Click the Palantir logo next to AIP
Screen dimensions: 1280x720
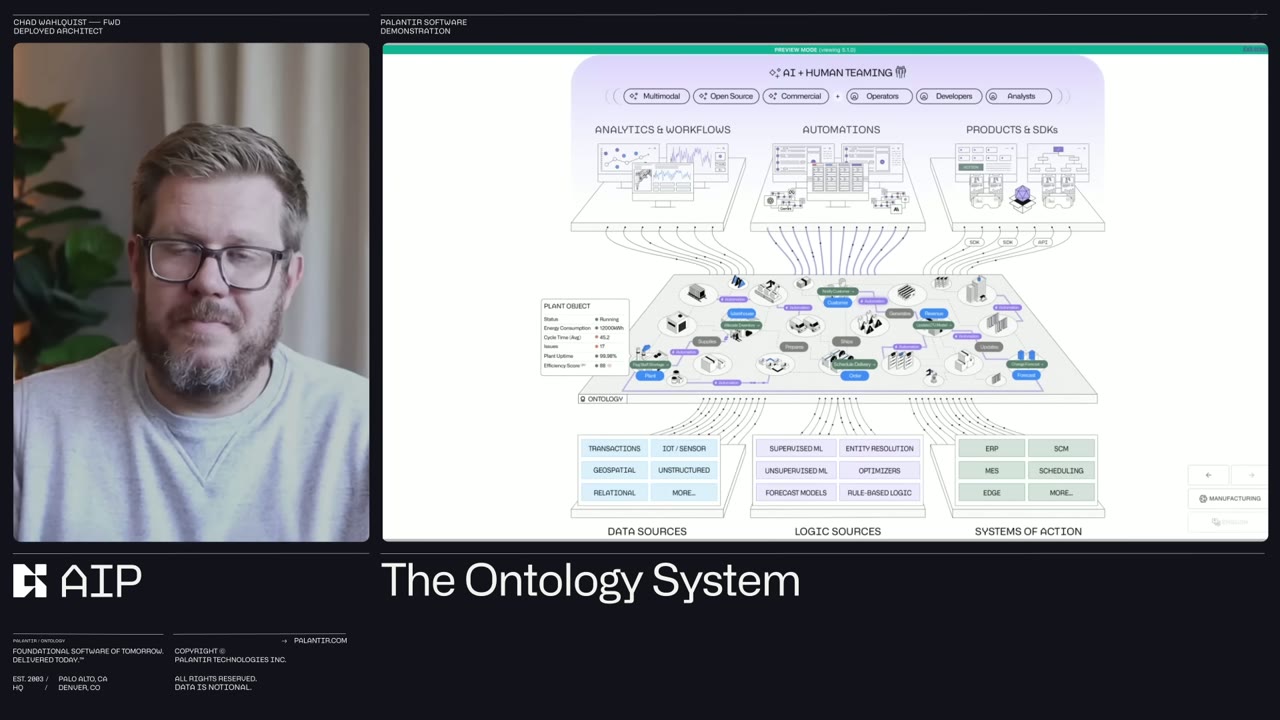pos(29,581)
